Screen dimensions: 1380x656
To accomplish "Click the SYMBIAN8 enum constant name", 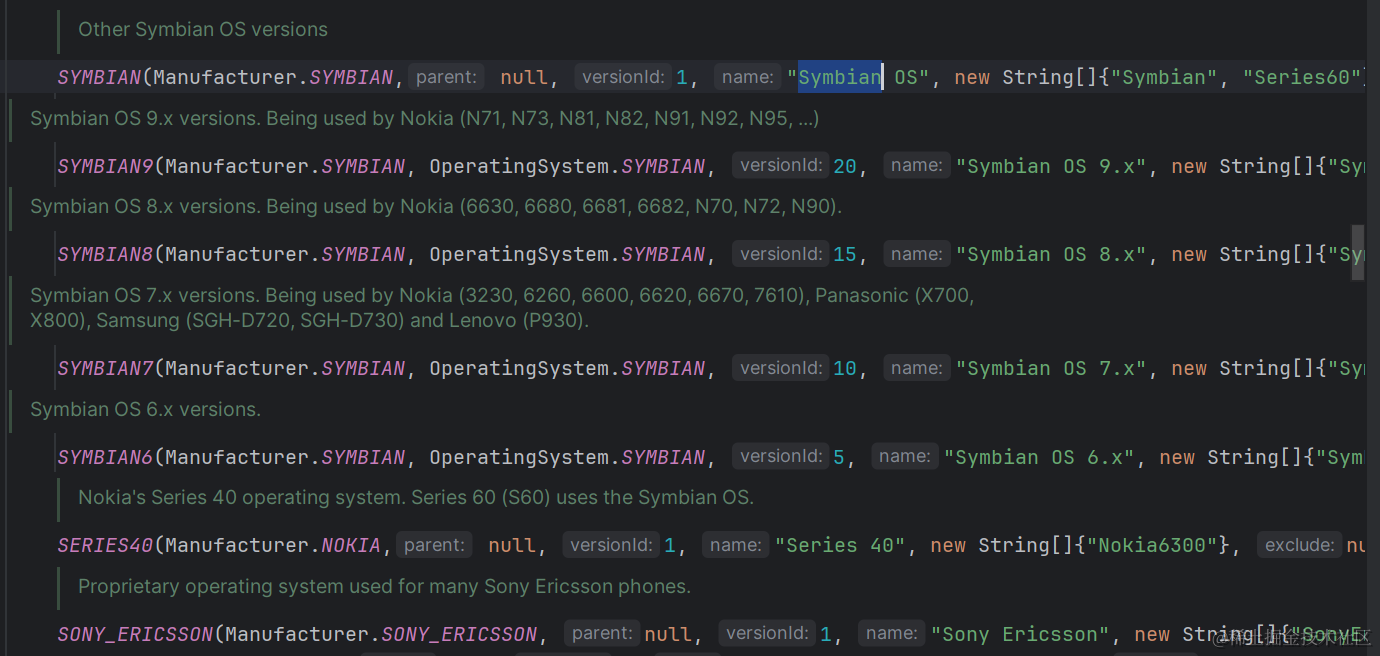I will click(106, 254).
